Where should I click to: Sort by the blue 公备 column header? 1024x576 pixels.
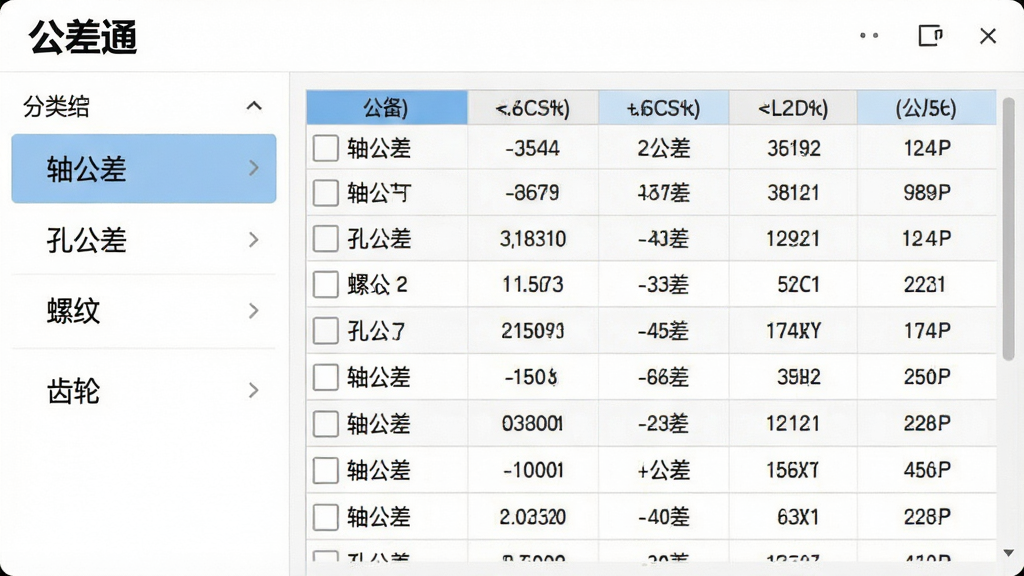click(x=387, y=108)
